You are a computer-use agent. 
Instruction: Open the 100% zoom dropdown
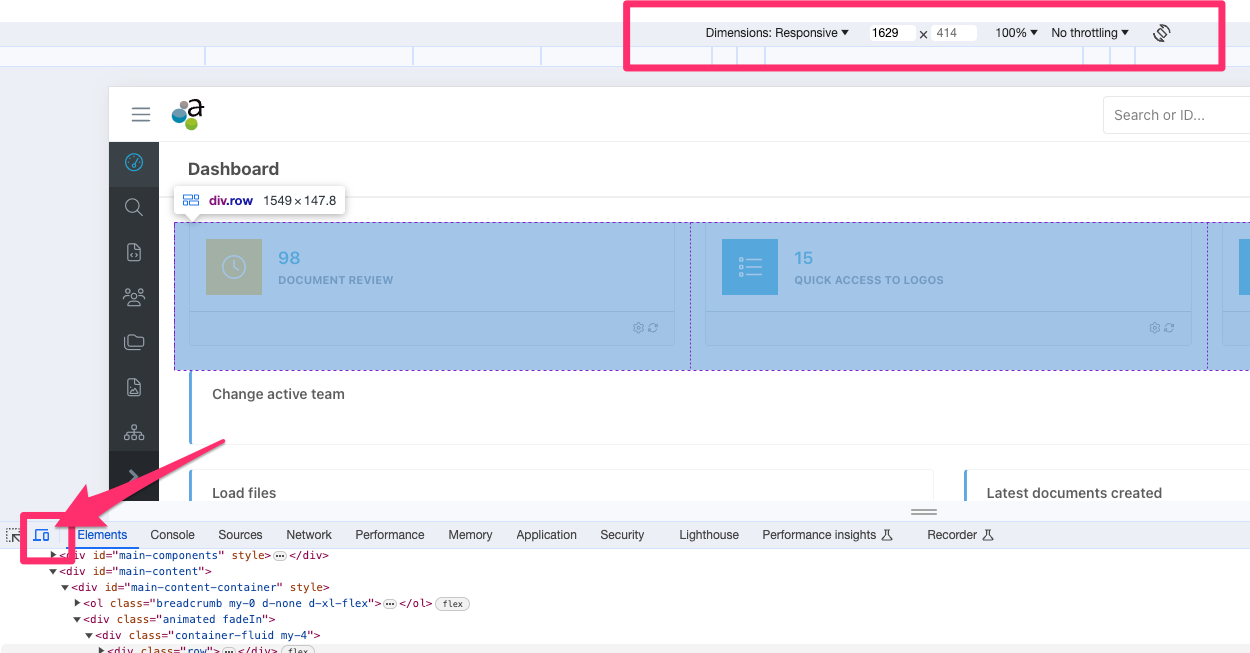click(1016, 33)
